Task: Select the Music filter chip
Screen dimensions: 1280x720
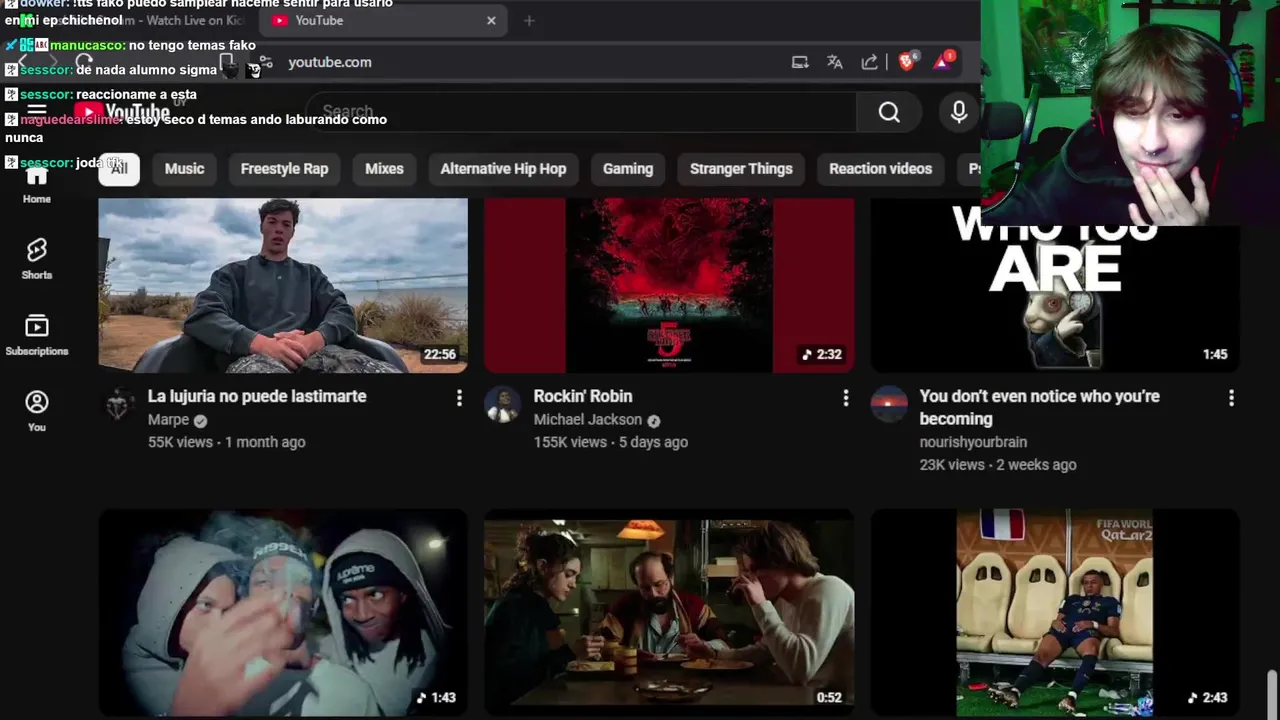Action: point(184,168)
